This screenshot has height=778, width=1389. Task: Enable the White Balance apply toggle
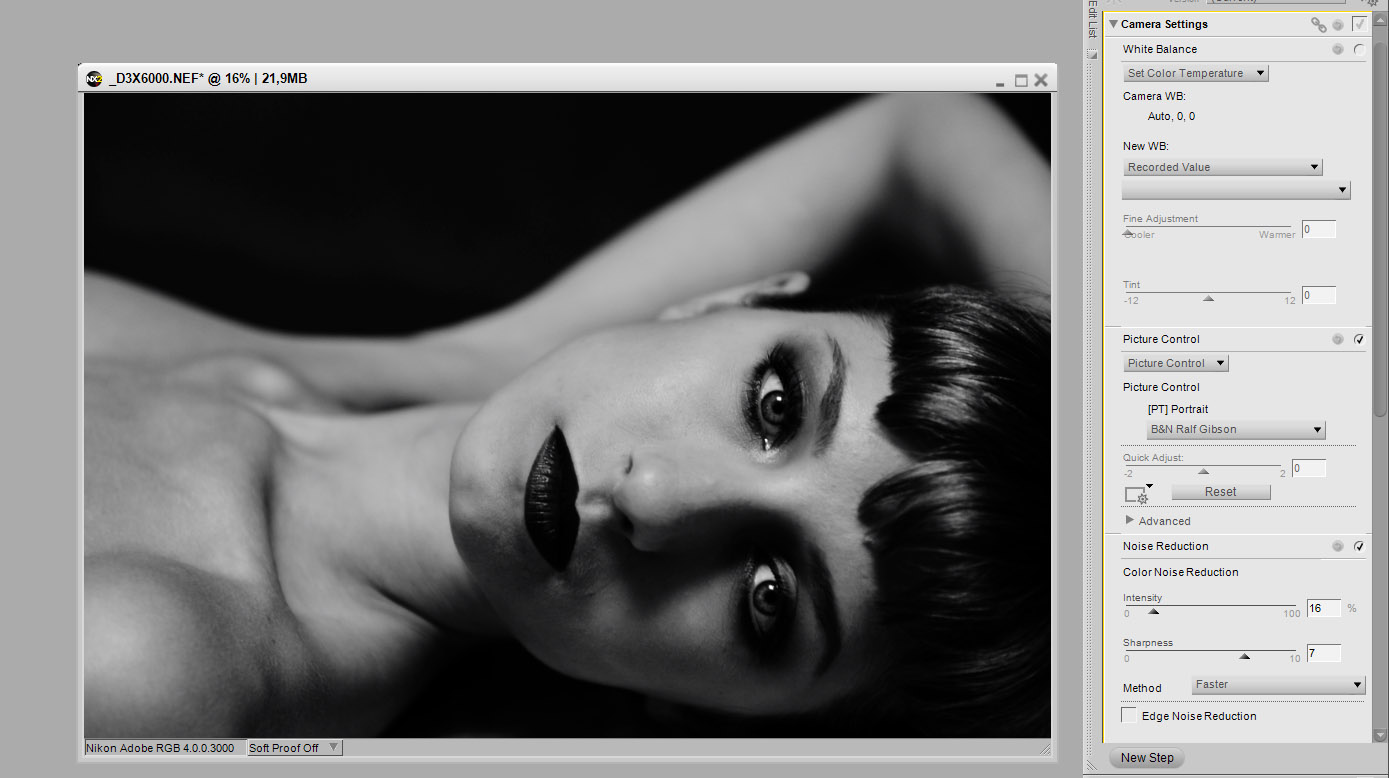pyautogui.click(x=1359, y=49)
